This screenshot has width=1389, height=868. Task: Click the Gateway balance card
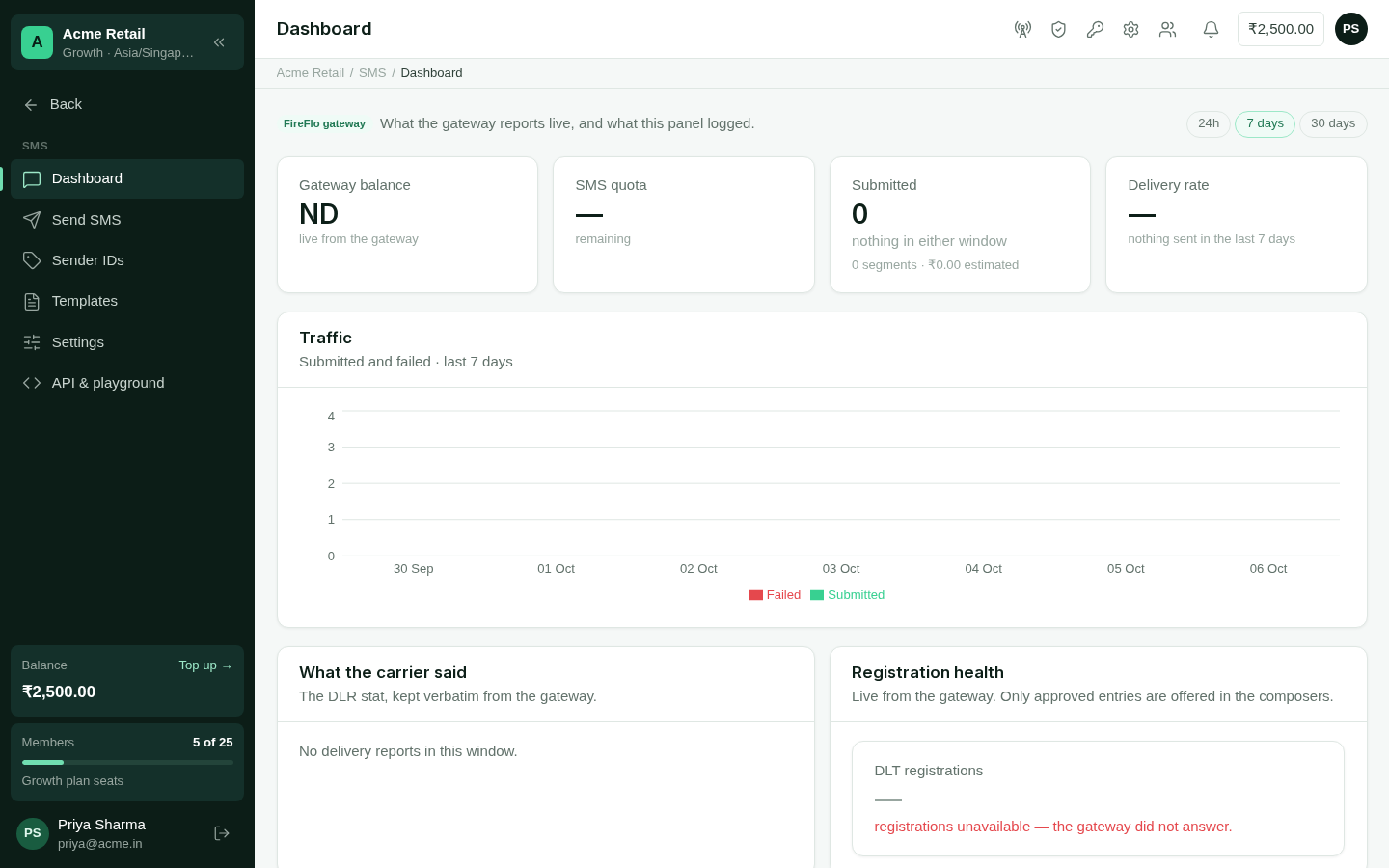click(x=407, y=225)
